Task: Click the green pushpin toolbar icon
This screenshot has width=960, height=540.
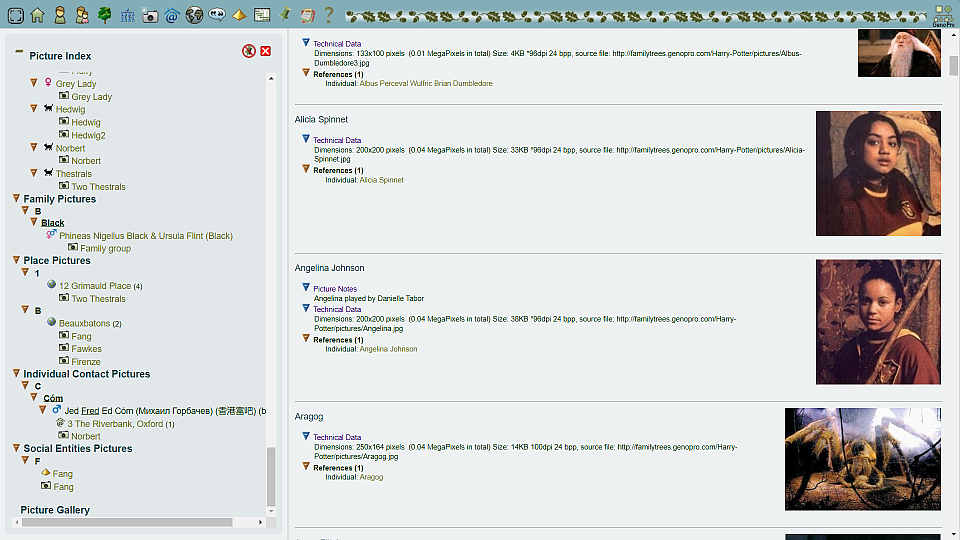Action: tap(285, 14)
